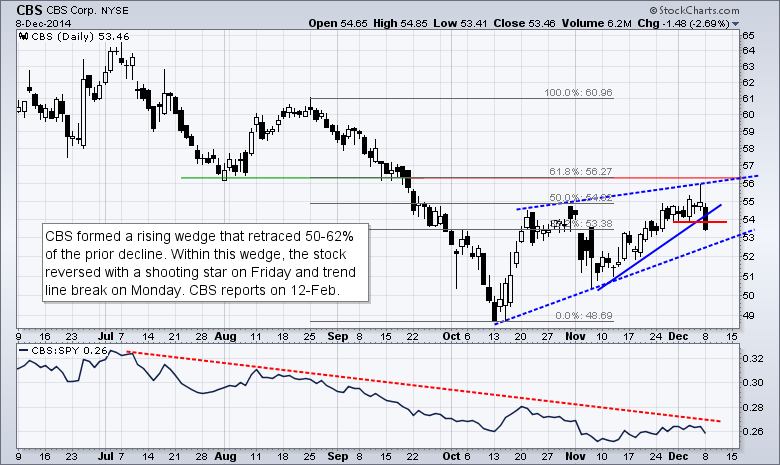The height and width of the screenshot is (465, 780).
Task: Click the 8-Dec-2014 date label
Action: tap(43, 23)
